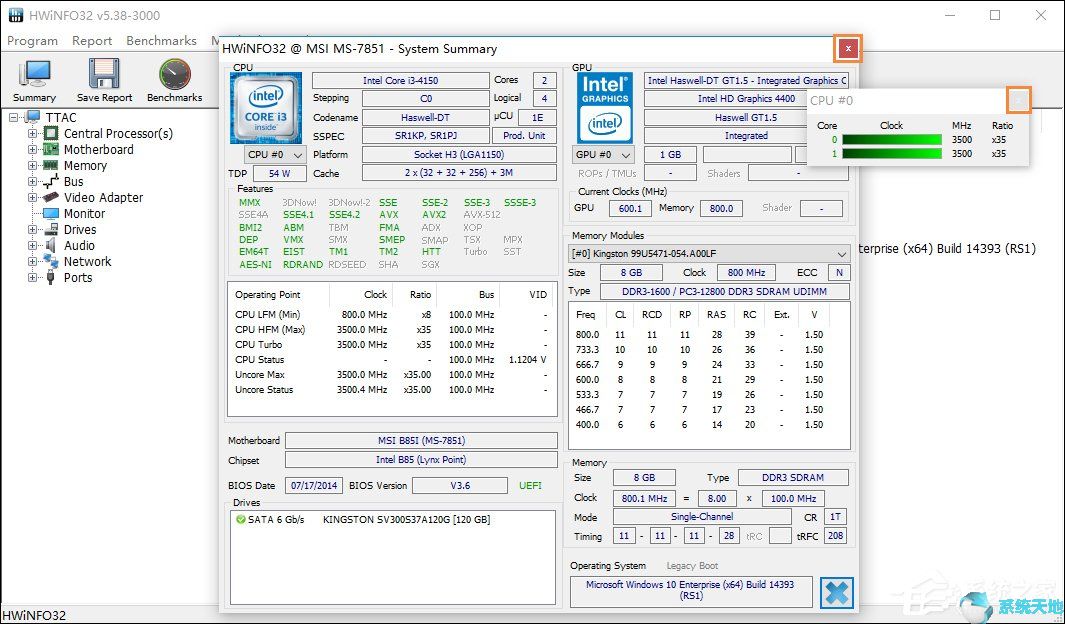Click the Motherboard icon in tree
The height and width of the screenshot is (624, 1065).
click(x=51, y=149)
